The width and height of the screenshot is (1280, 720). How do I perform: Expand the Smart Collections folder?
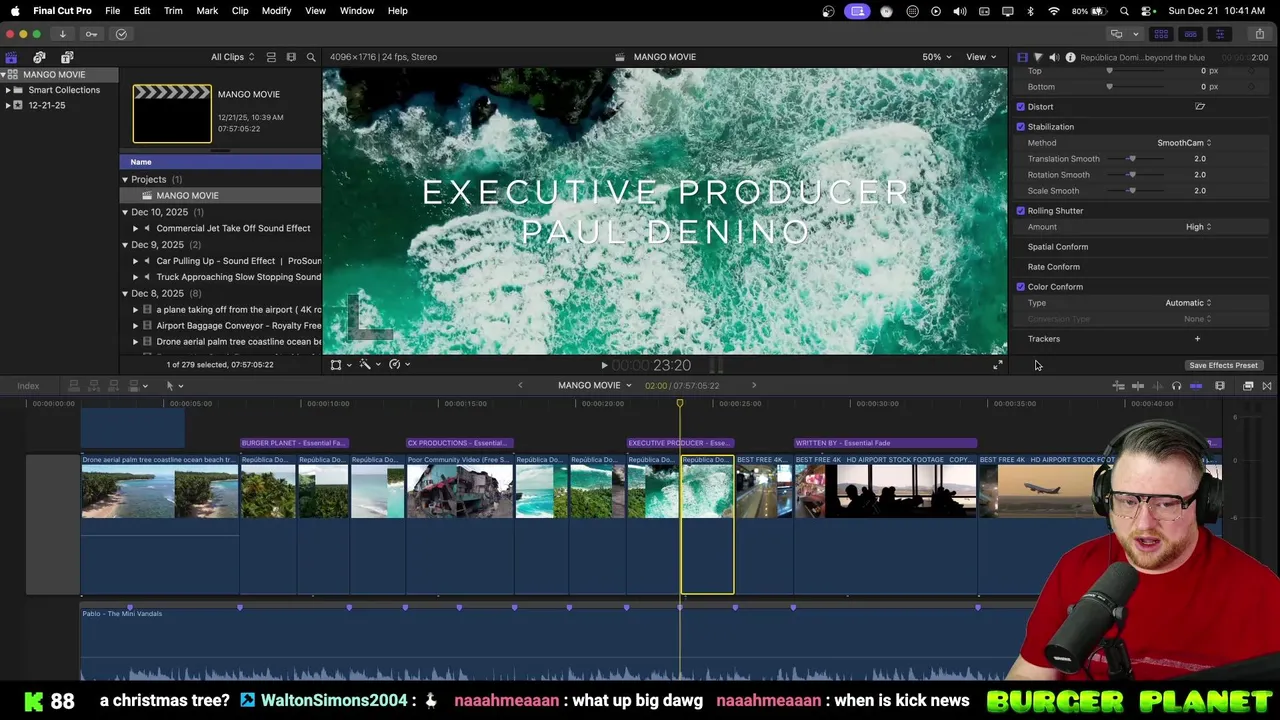8,90
